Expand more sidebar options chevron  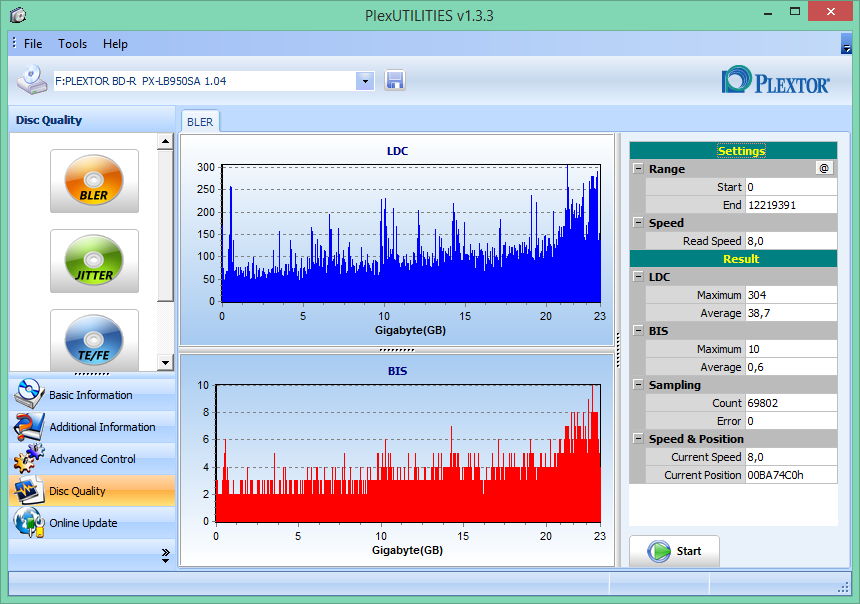(x=166, y=556)
